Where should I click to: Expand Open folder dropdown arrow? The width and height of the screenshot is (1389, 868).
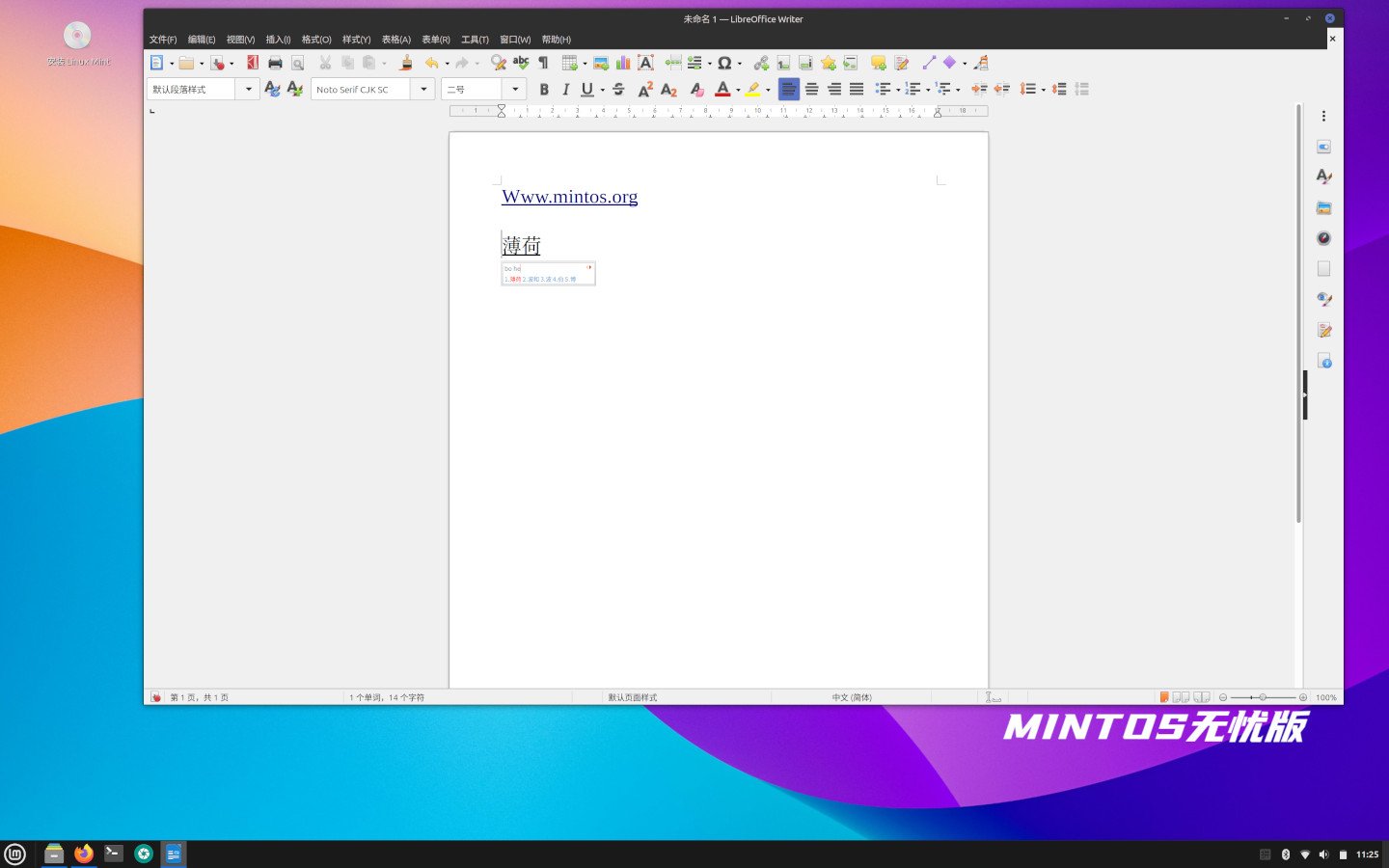(202, 64)
